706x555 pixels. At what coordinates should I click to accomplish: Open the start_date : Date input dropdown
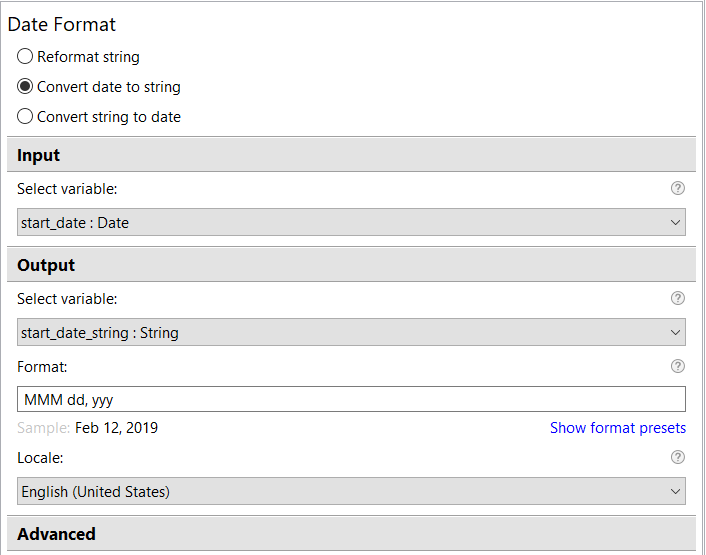click(351, 222)
